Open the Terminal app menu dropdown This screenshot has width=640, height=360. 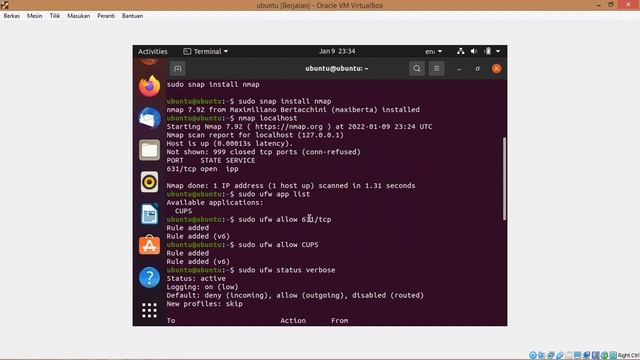pos(206,51)
